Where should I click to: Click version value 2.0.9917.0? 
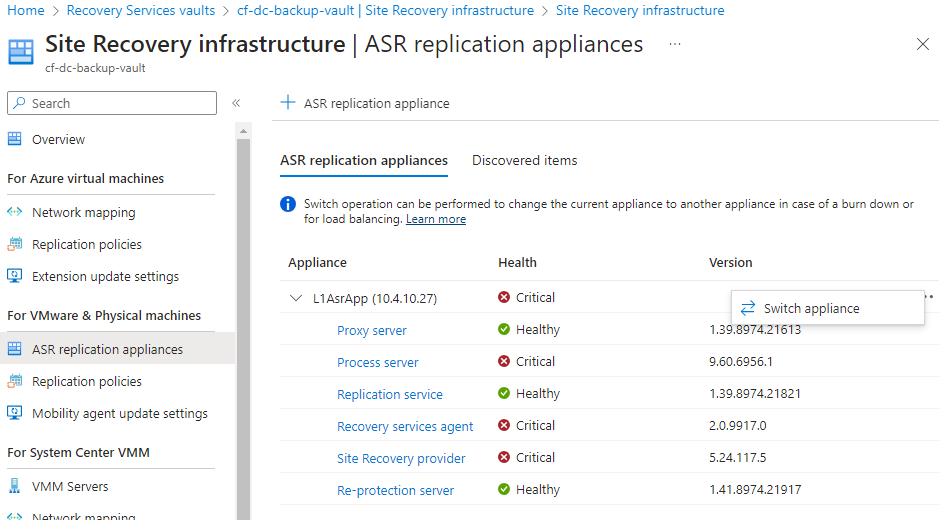pyautogui.click(x=738, y=425)
